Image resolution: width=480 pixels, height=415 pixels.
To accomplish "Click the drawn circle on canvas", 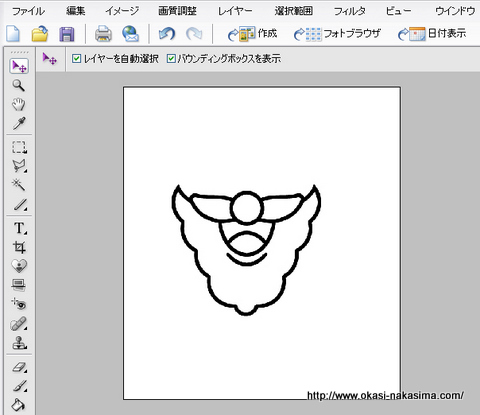I will point(247,207).
